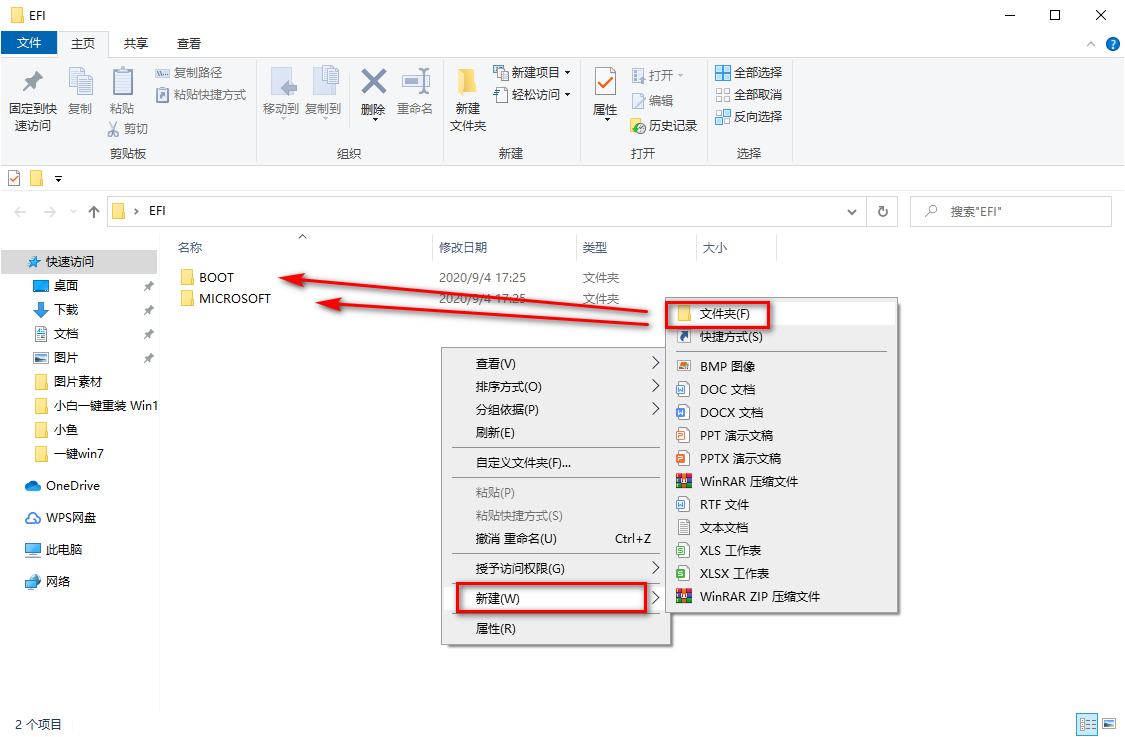Click quick access toolbar properties icon
Screen dimensions: 1125x737
14,178
